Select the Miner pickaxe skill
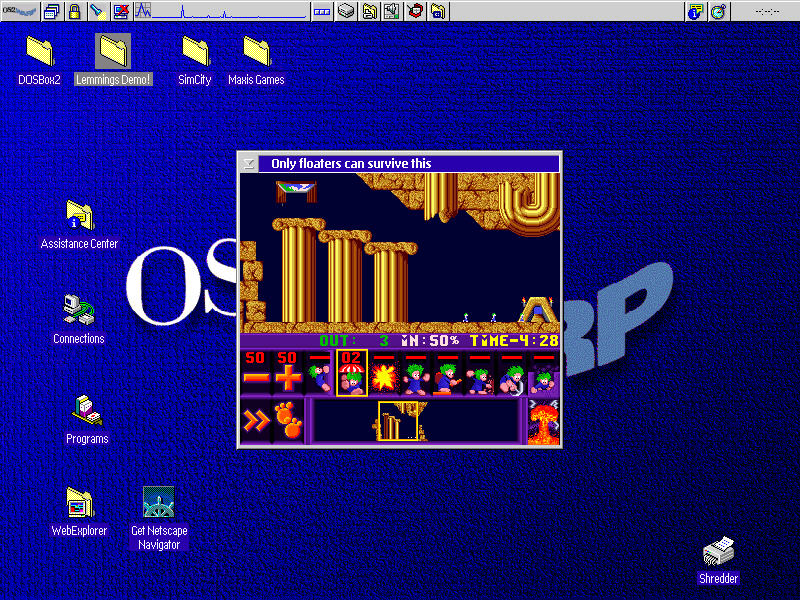Screen dimensions: 800x600 click(x=511, y=373)
